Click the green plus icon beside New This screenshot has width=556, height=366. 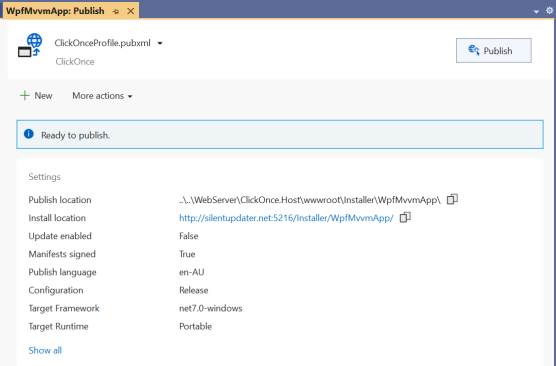pos(24,95)
